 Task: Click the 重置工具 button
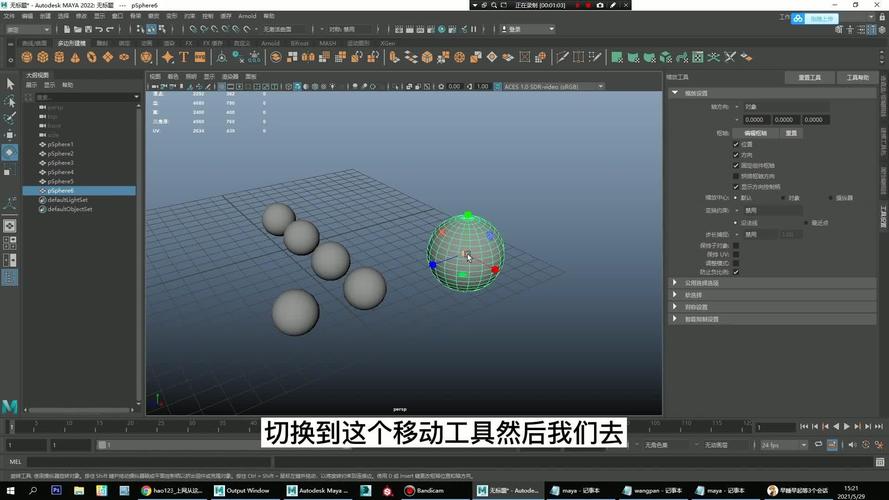coord(809,77)
